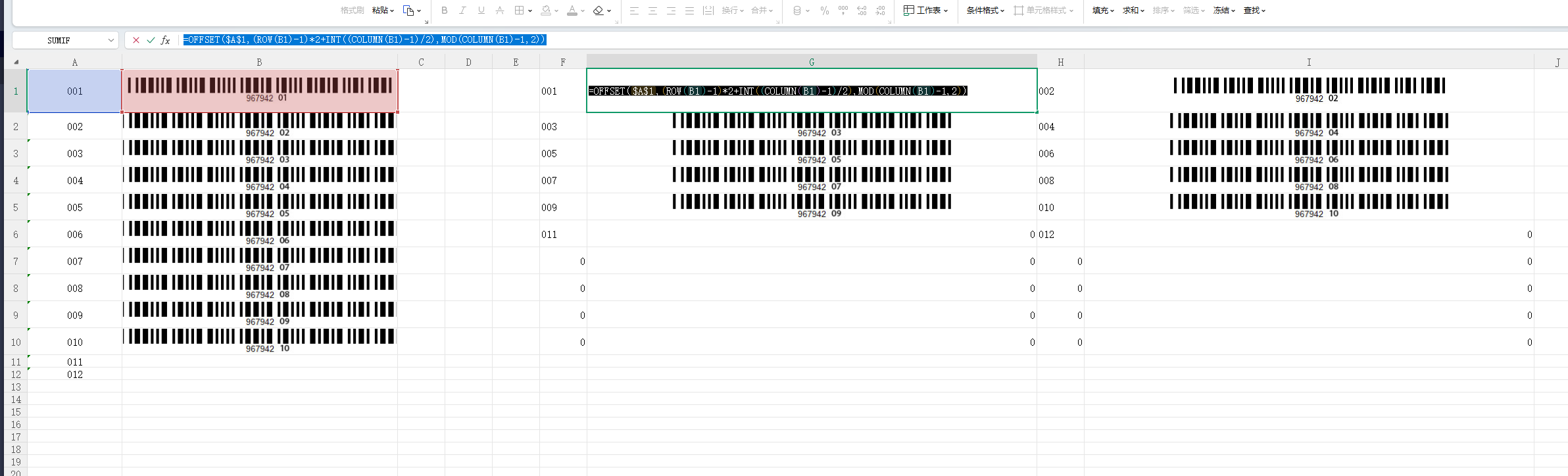Click the clear/eraser icon
Viewport: 1568px width, 476px height.
598,11
